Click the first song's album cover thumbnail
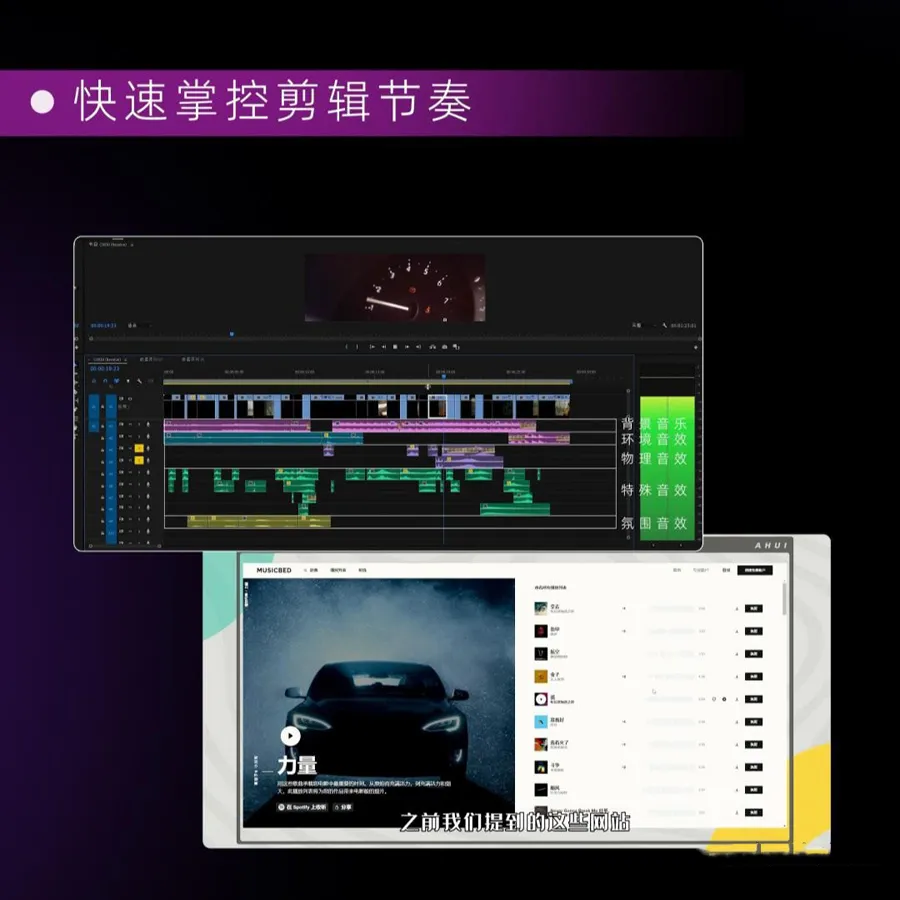900x900 pixels. coord(540,607)
